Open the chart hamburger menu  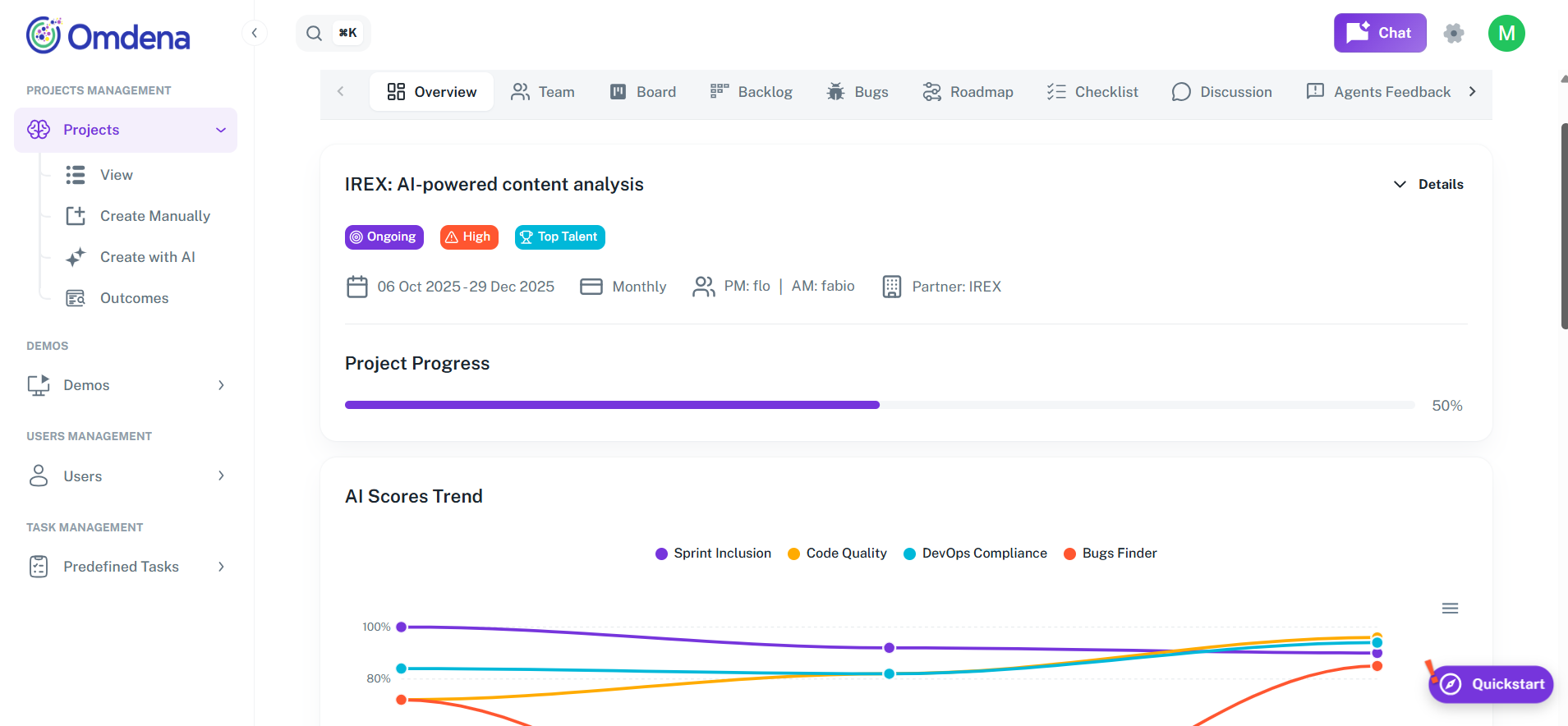point(1451,609)
